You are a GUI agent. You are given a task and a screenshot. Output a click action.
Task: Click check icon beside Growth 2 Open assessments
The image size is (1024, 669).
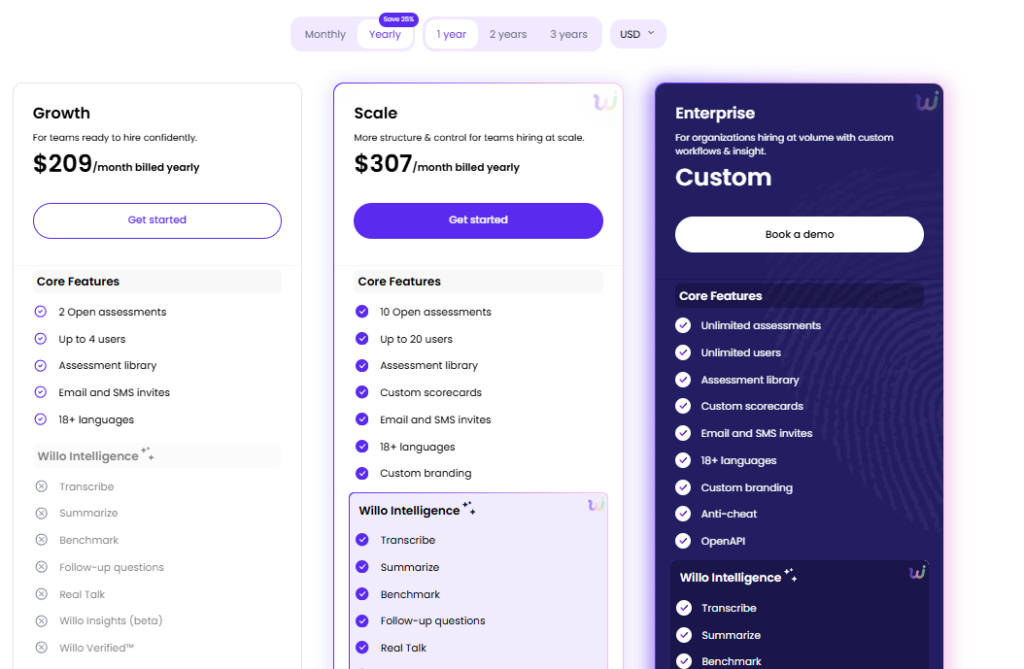[41, 312]
